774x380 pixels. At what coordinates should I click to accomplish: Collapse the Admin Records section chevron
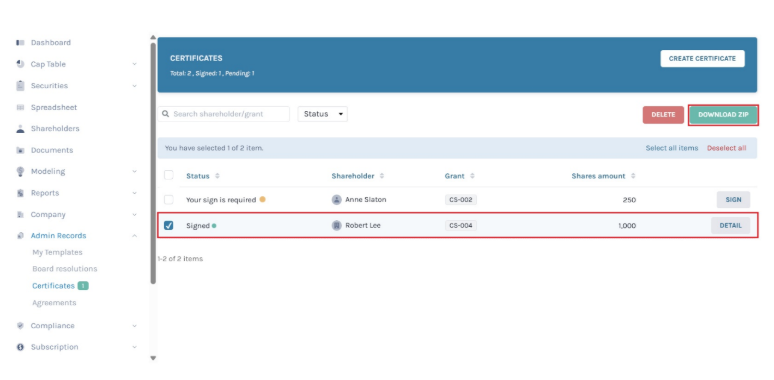click(135, 236)
